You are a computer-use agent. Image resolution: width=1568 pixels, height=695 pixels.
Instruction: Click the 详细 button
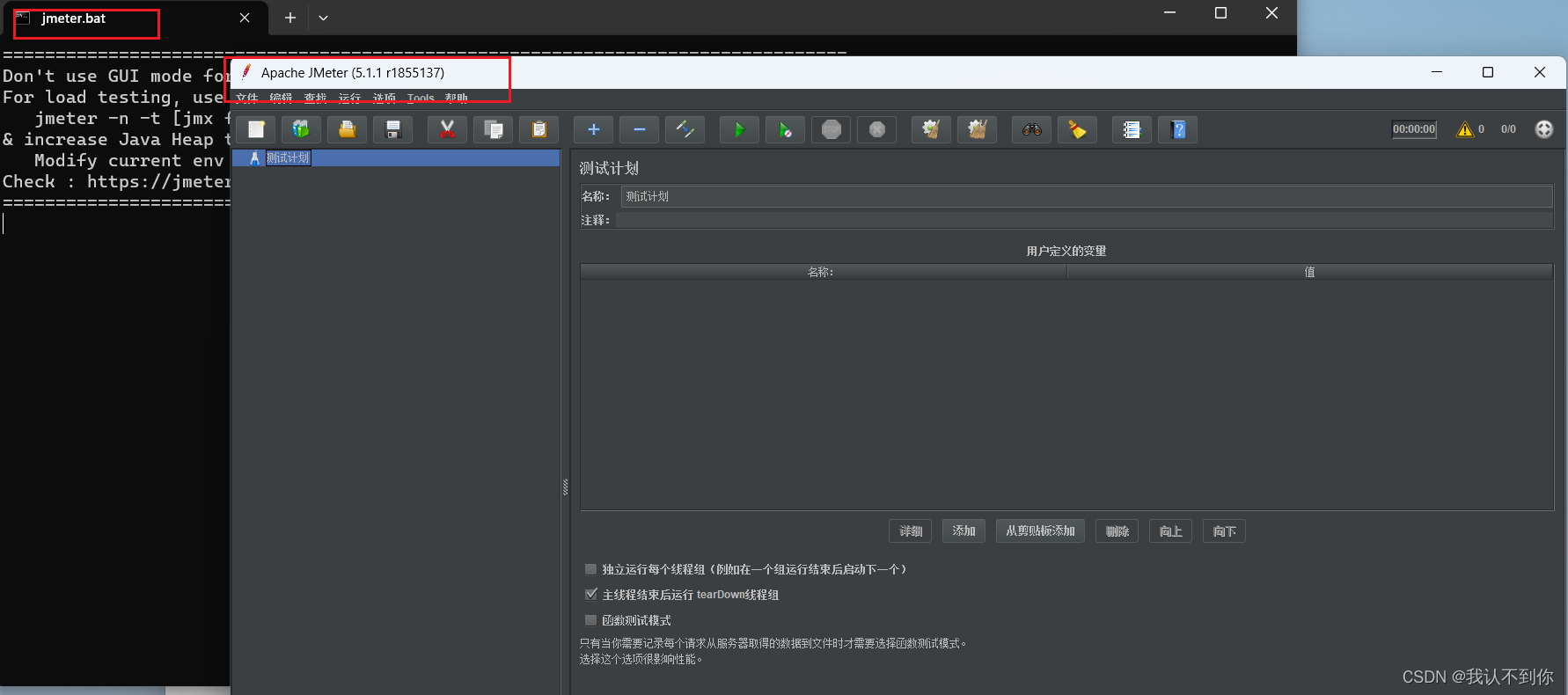point(911,531)
